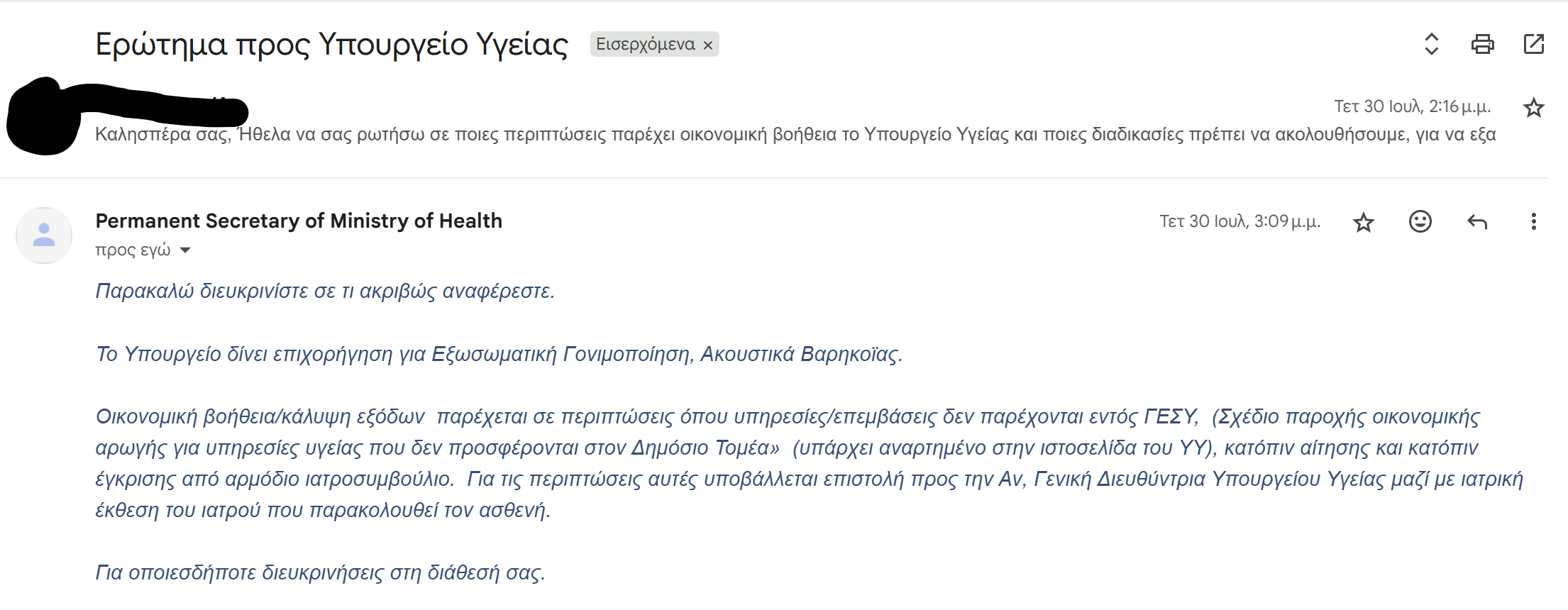Star the Permanent Secretary's reply message
This screenshot has height=610, width=1568.
point(1364,223)
